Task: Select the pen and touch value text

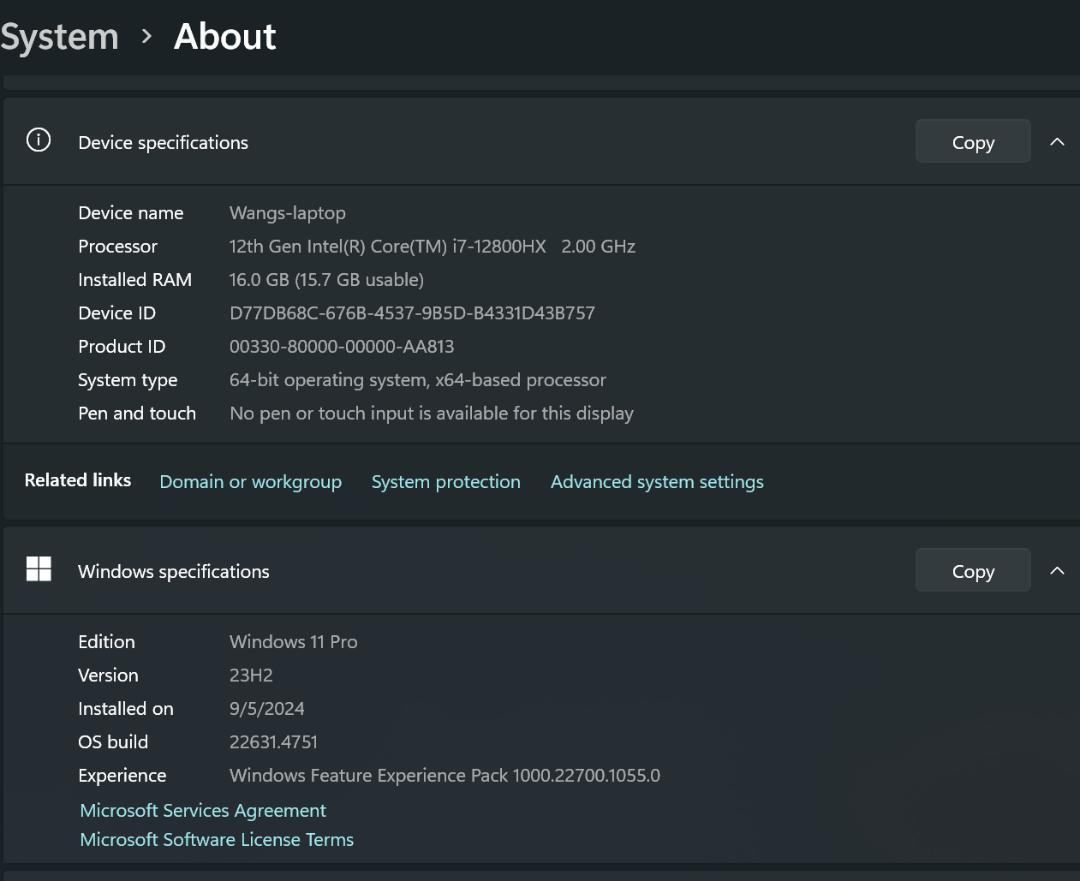Action: pos(431,413)
